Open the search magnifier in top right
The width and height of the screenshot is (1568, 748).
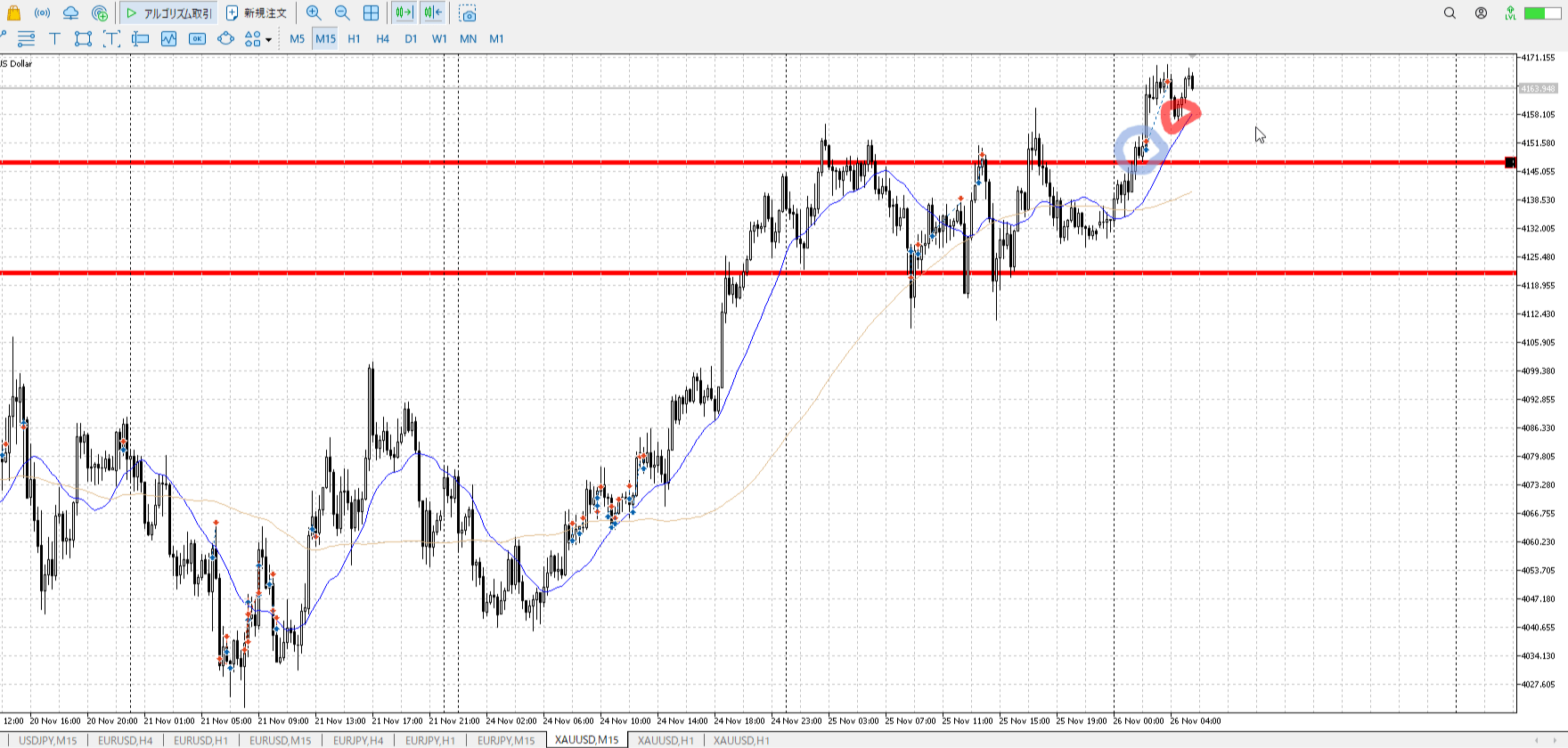[x=1450, y=13]
